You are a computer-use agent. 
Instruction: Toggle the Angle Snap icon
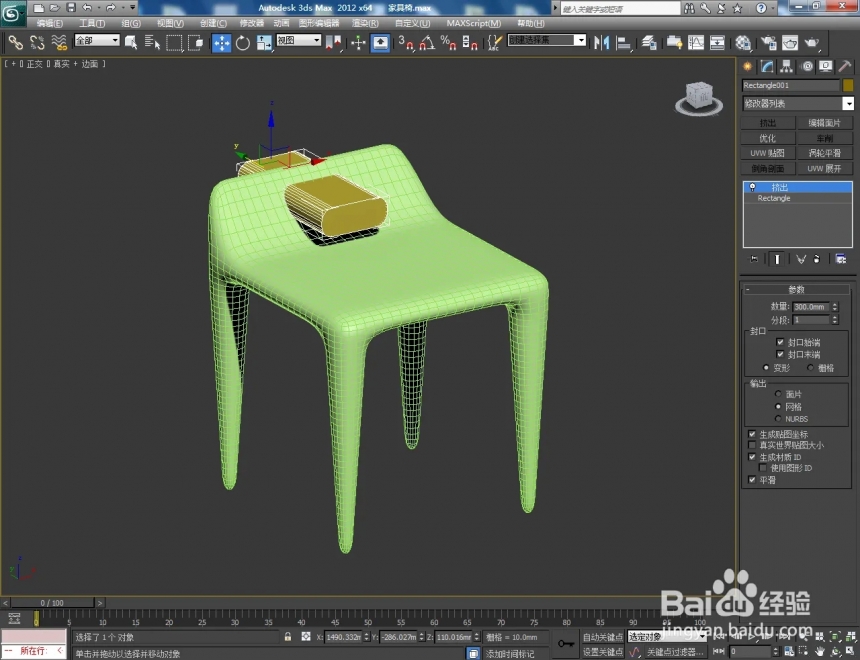coord(427,42)
